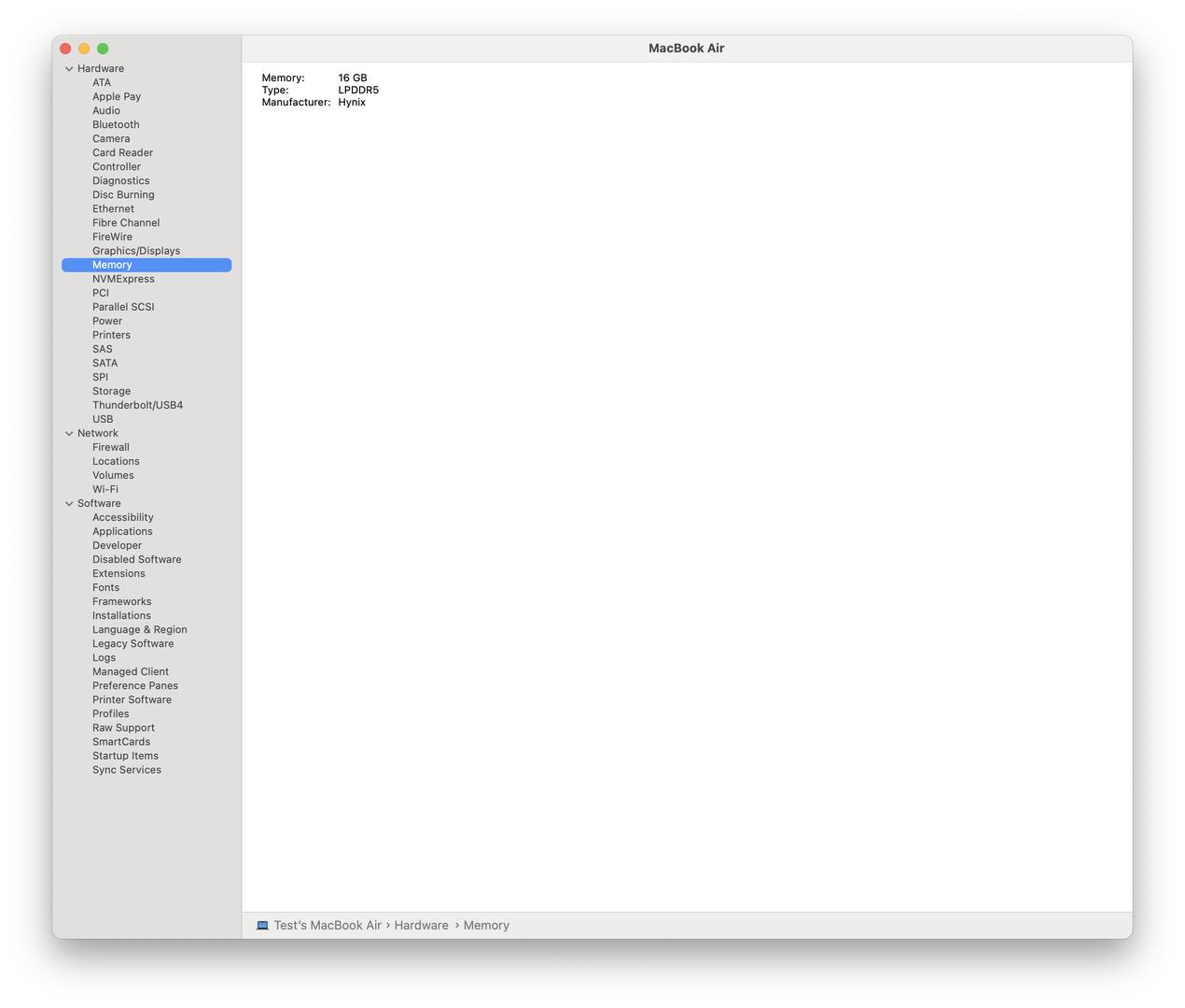
Task: View Bluetooth hardware details
Action: coord(116,125)
